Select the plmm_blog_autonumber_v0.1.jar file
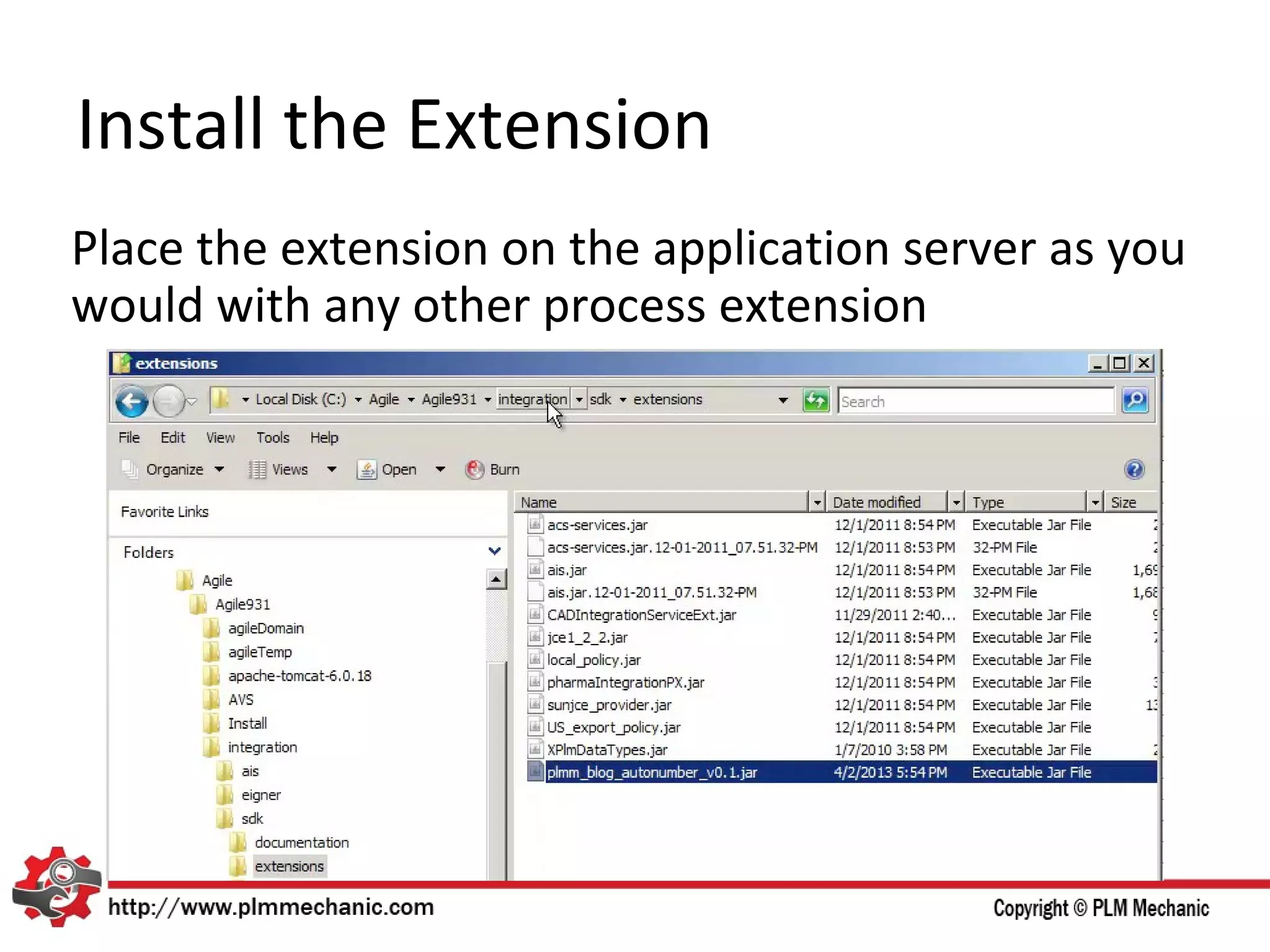Image resolution: width=1270 pixels, height=952 pixels. [x=651, y=772]
